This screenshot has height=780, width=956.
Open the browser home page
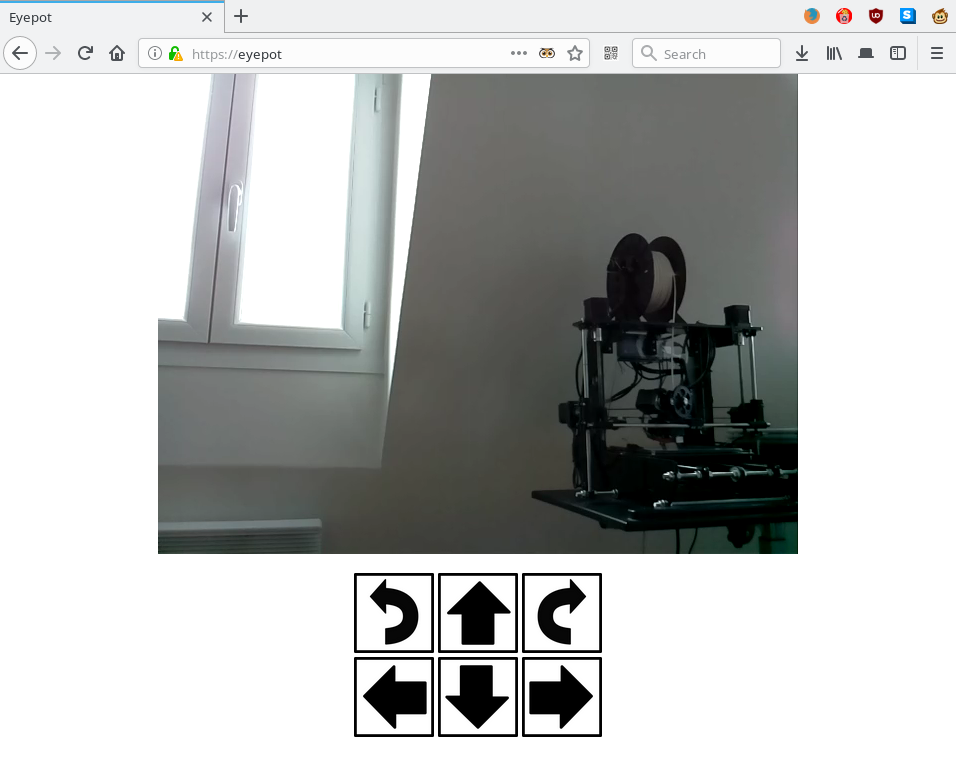tap(117, 54)
